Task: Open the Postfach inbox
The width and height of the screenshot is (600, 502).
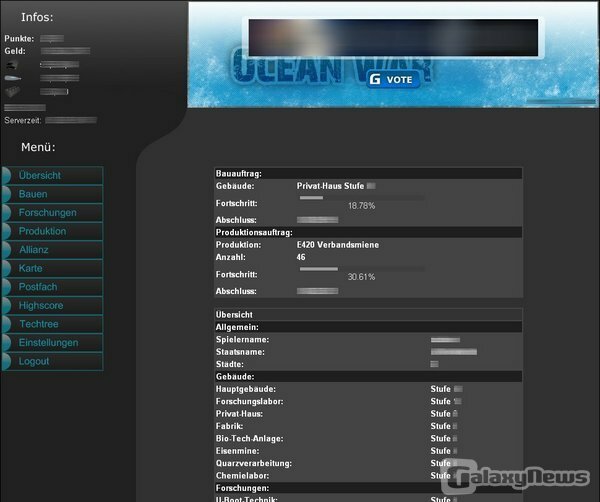Action: (52, 287)
